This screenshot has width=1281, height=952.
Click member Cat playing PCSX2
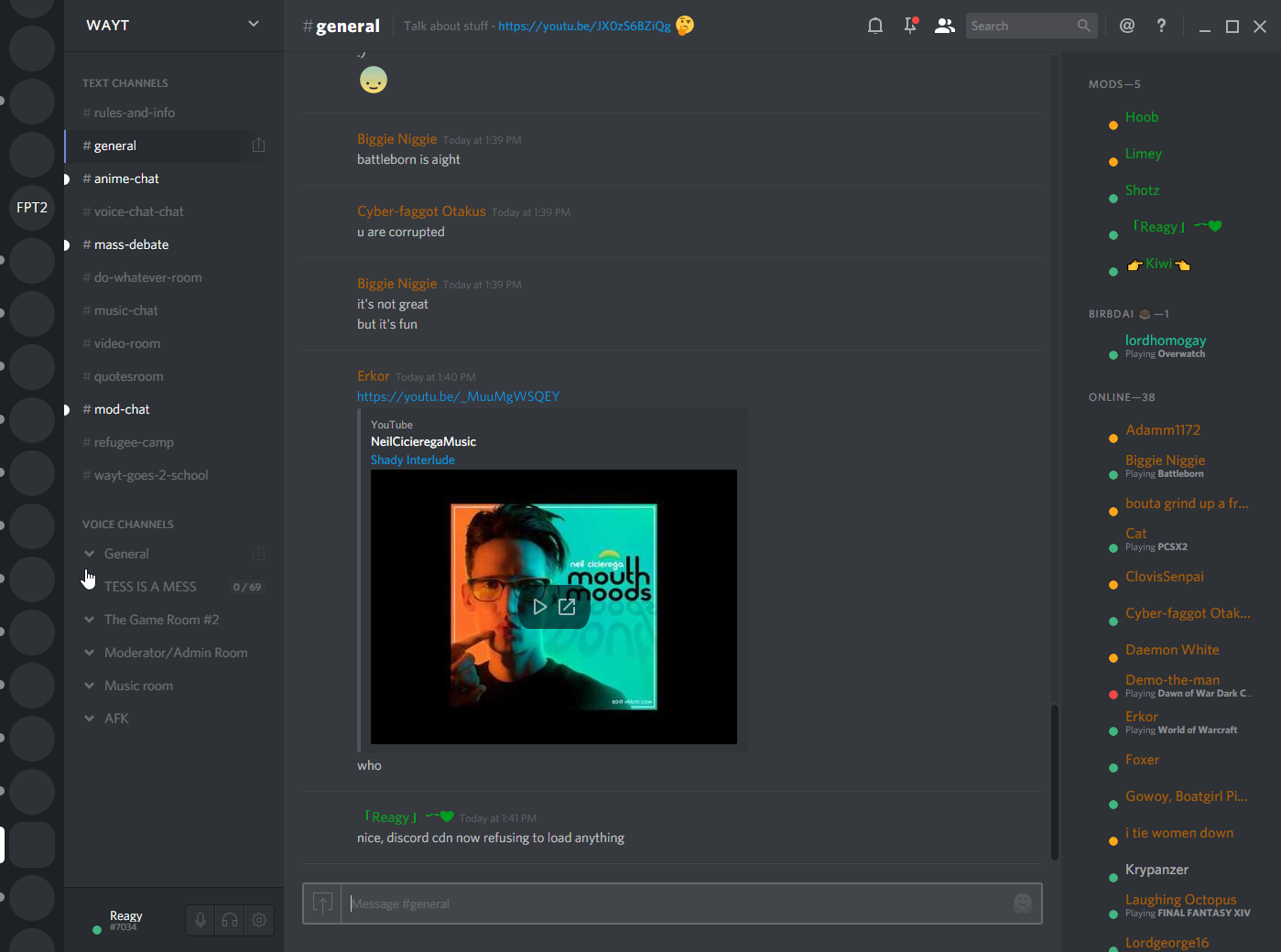(1135, 534)
